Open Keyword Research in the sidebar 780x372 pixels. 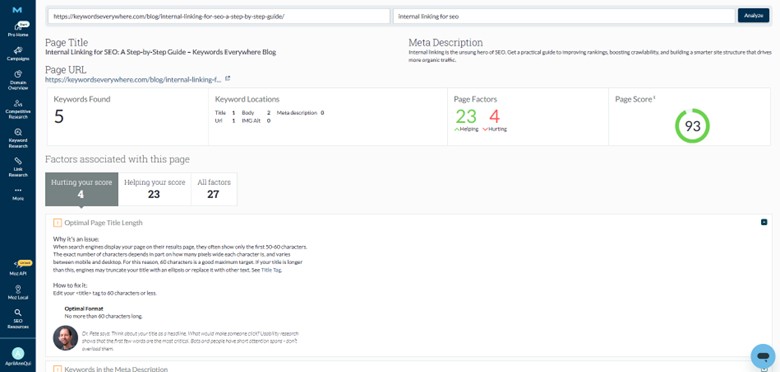[x=17, y=138]
